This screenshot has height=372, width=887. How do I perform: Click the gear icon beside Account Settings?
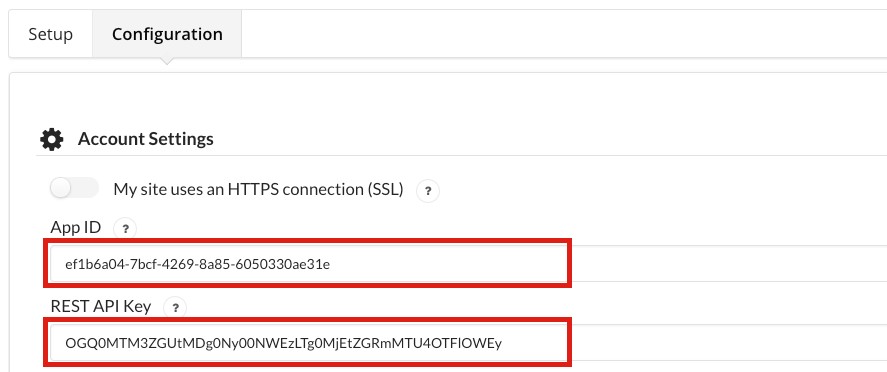pyautogui.click(x=52, y=139)
